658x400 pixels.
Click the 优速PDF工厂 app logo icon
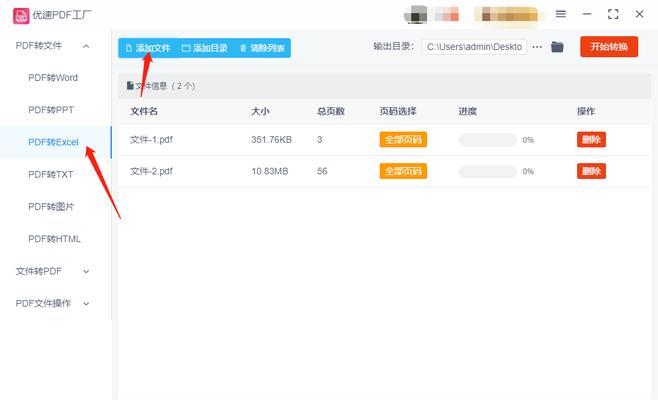tap(21, 16)
